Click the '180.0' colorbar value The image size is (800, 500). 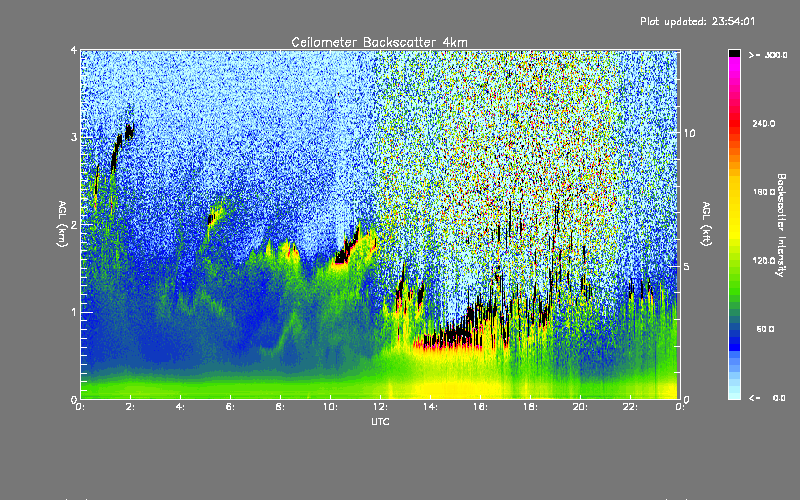pos(764,192)
